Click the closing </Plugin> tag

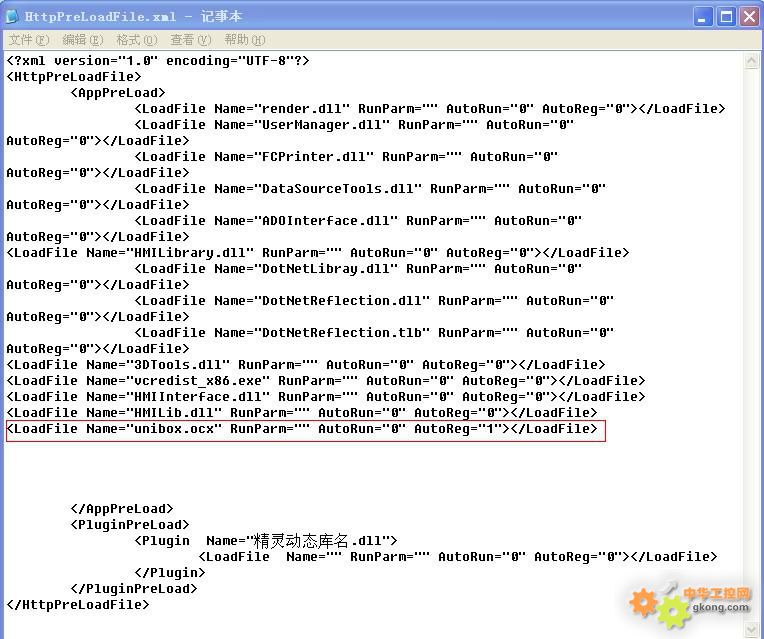click(170, 573)
